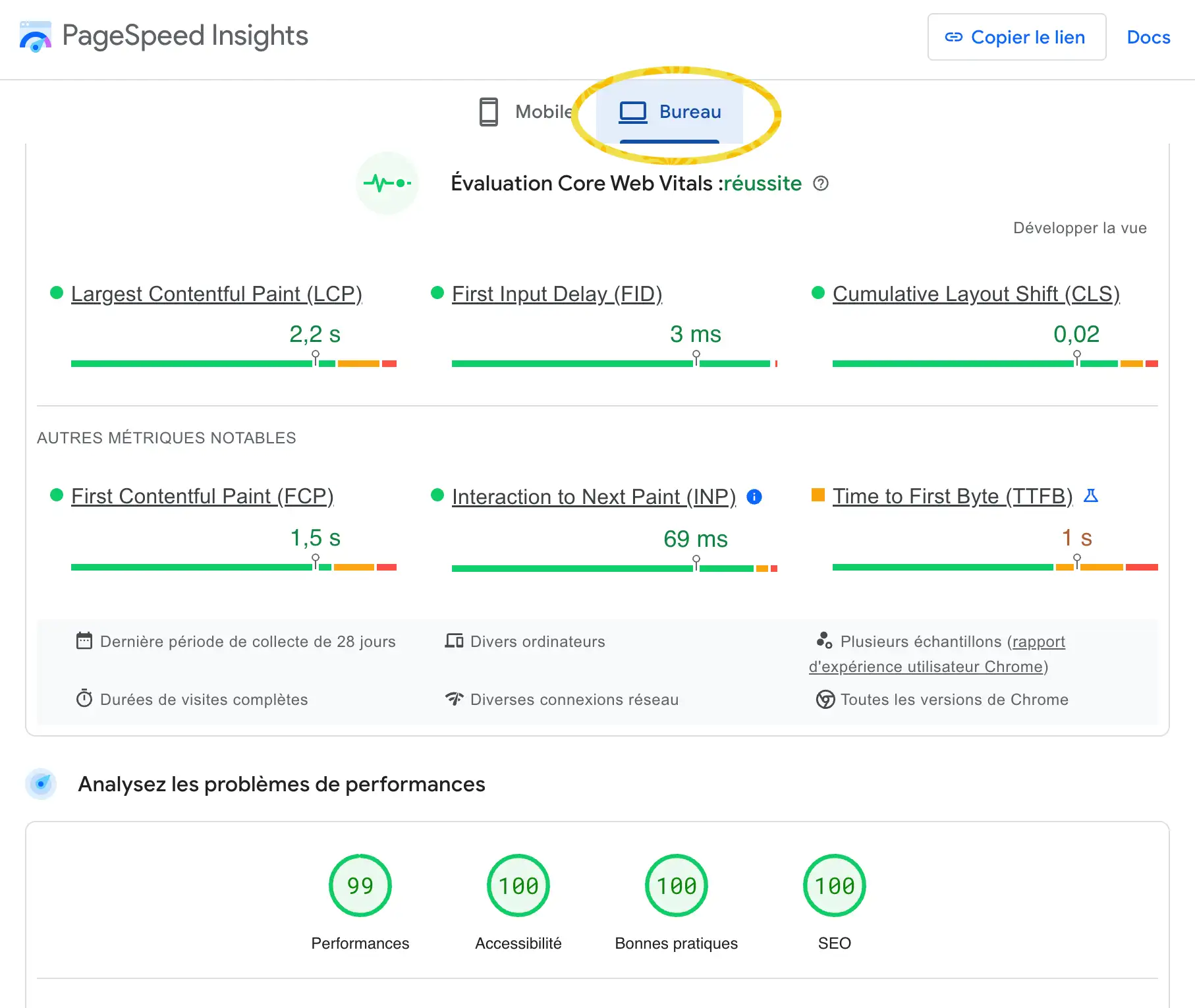
Task: Click the TTFB experimental flask icon
Action: (1091, 495)
